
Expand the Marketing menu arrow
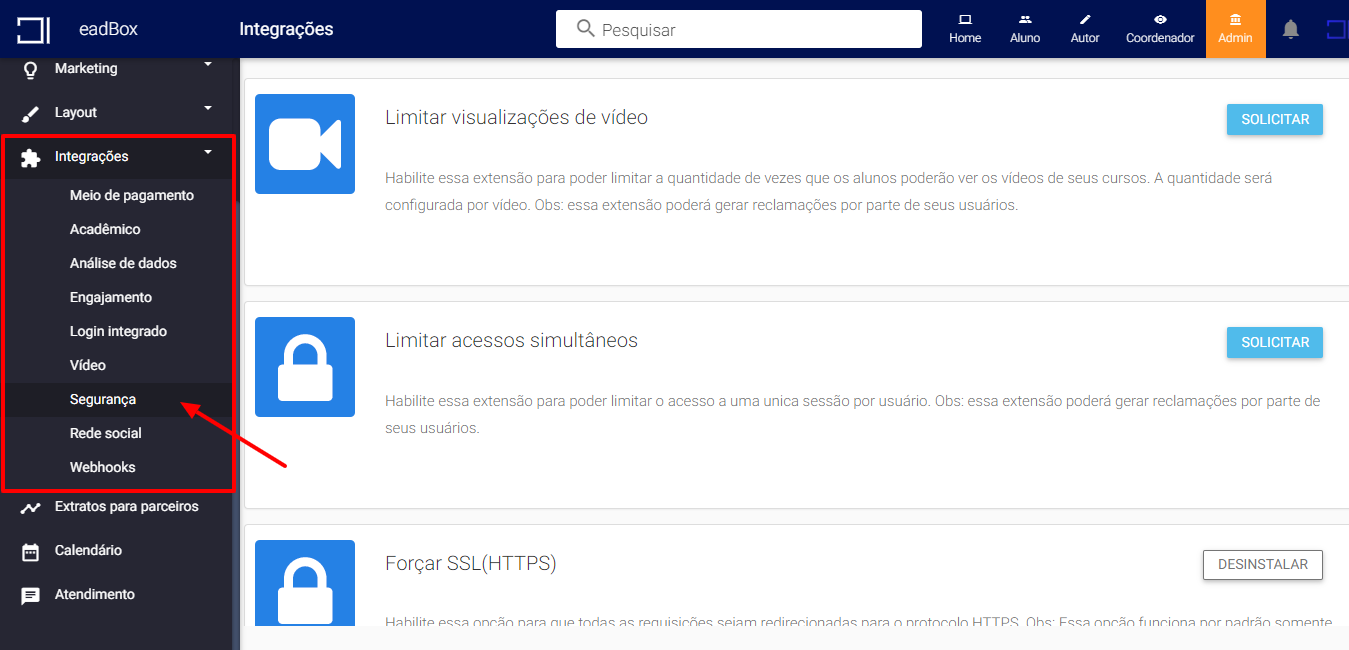(208, 64)
